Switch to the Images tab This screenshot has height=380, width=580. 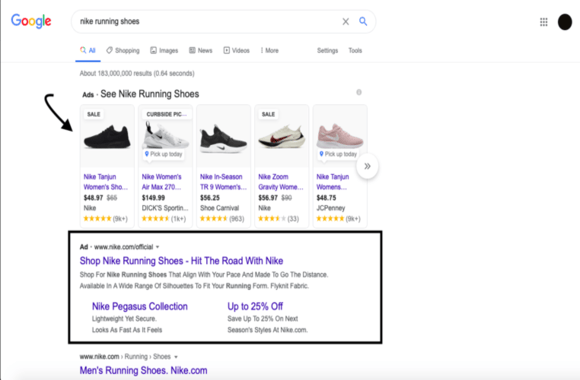coord(164,50)
